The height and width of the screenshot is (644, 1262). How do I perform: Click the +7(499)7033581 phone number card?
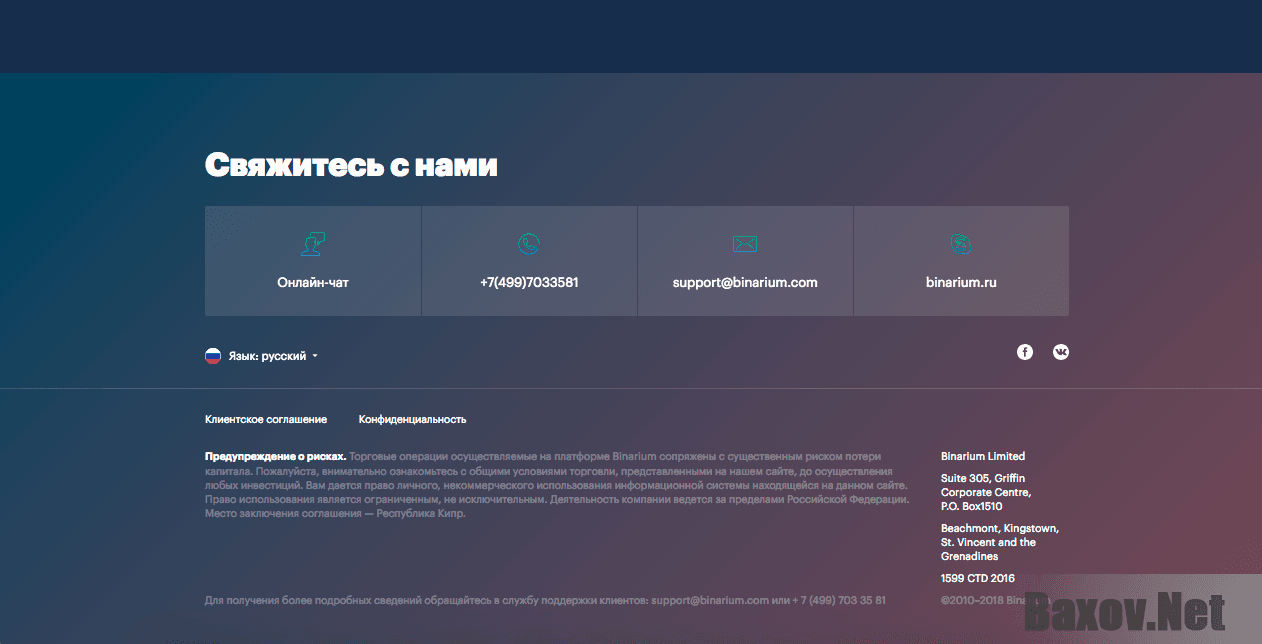[529, 283]
